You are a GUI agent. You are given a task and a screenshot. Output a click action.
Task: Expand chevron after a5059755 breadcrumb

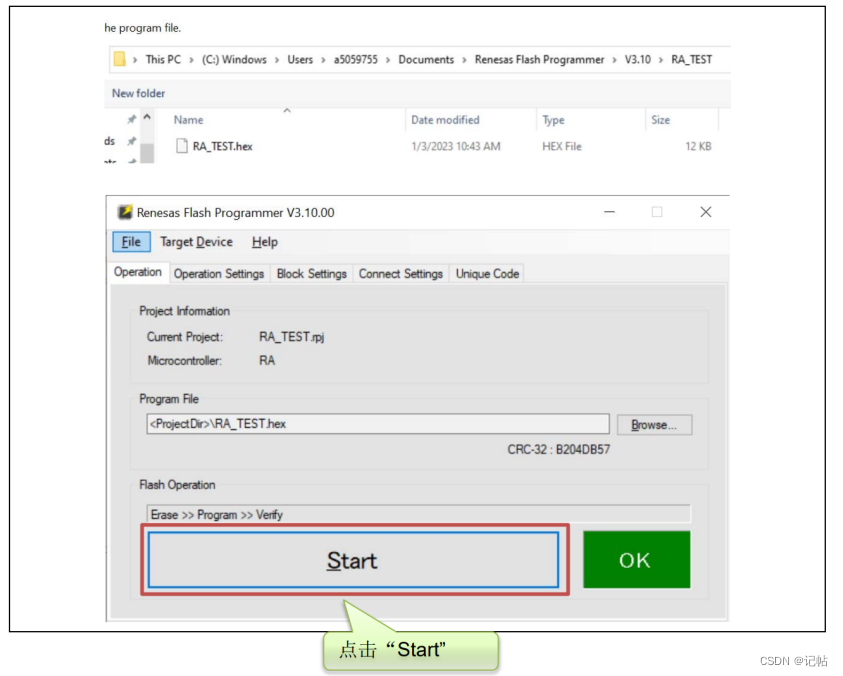[388, 60]
